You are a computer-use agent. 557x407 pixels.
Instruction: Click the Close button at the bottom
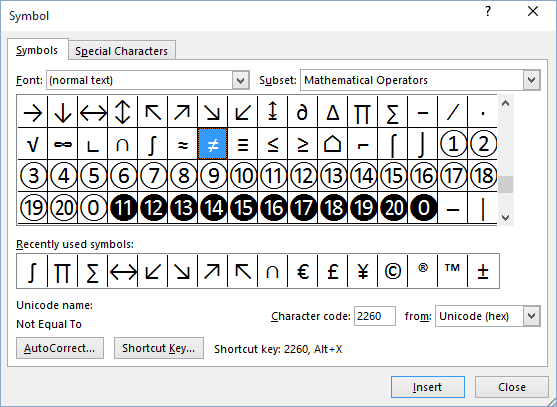tap(512, 387)
